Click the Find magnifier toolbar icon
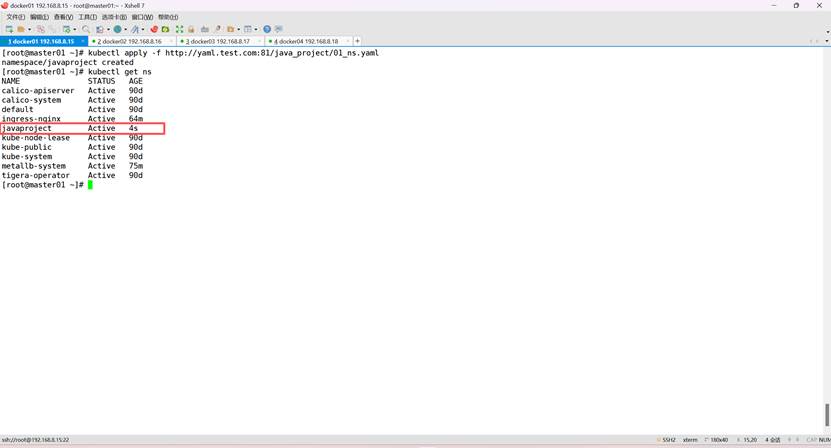Viewport: 831px width, 448px height. coord(86,29)
